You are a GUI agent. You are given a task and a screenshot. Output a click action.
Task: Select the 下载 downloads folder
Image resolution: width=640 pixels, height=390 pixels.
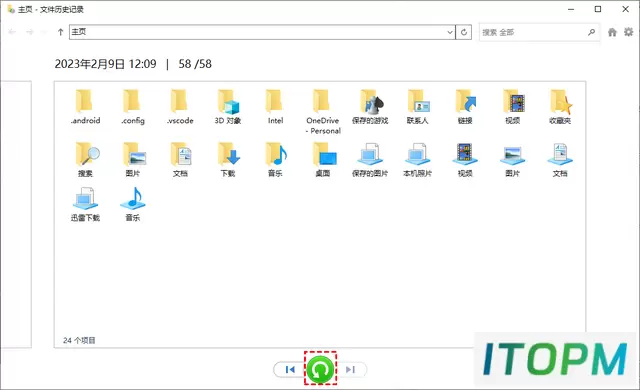[x=228, y=160]
